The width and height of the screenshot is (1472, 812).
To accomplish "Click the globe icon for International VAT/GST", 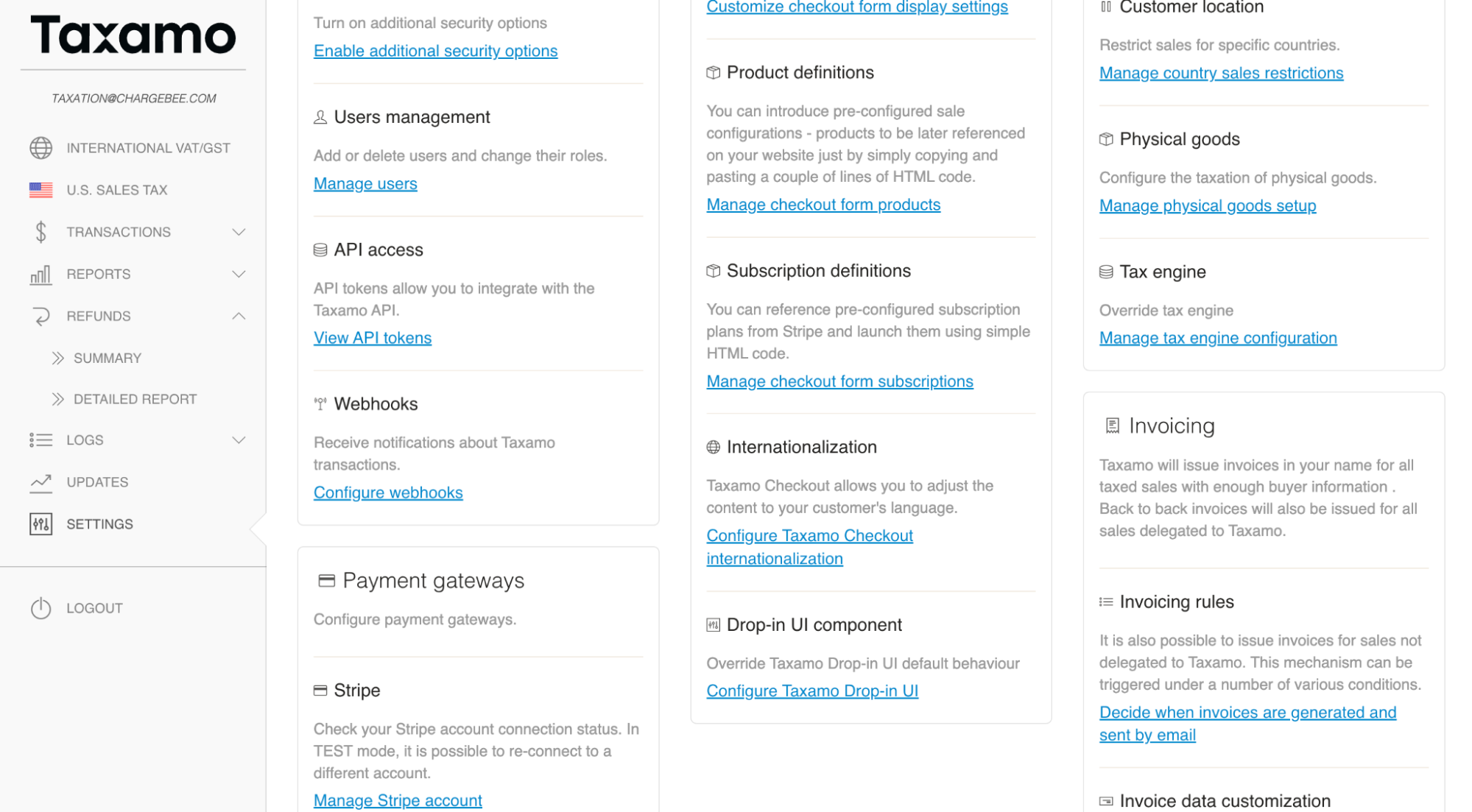I will tap(41, 148).
